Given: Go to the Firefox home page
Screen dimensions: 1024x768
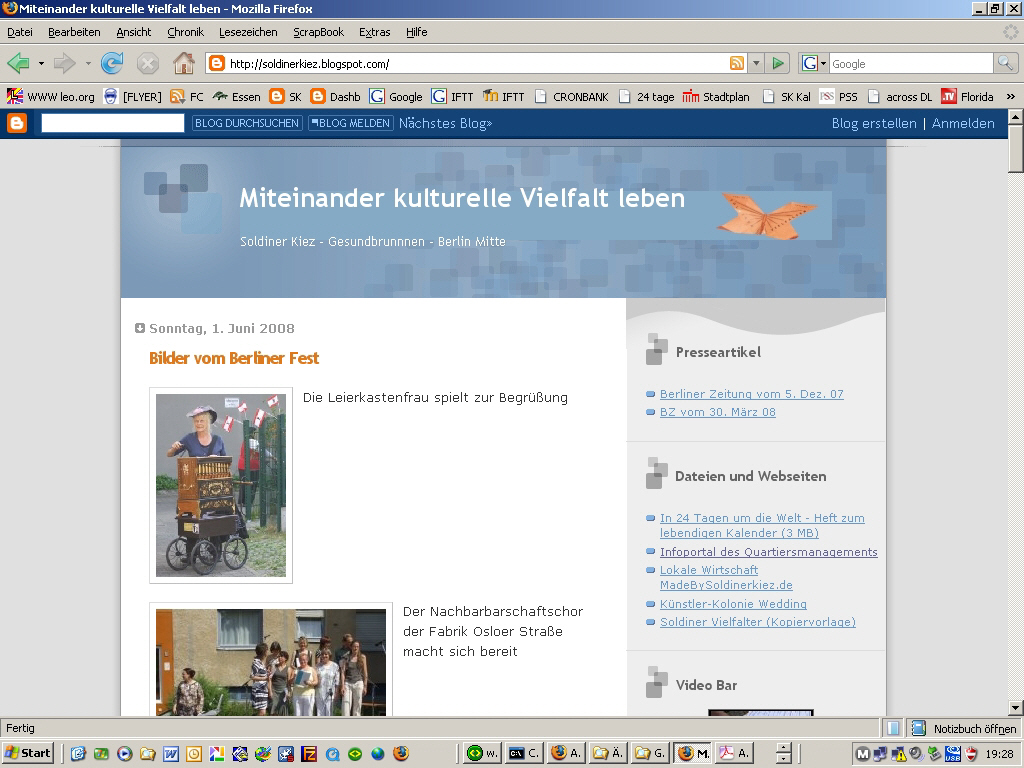Looking at the screenshot, I should pos(184,64).
